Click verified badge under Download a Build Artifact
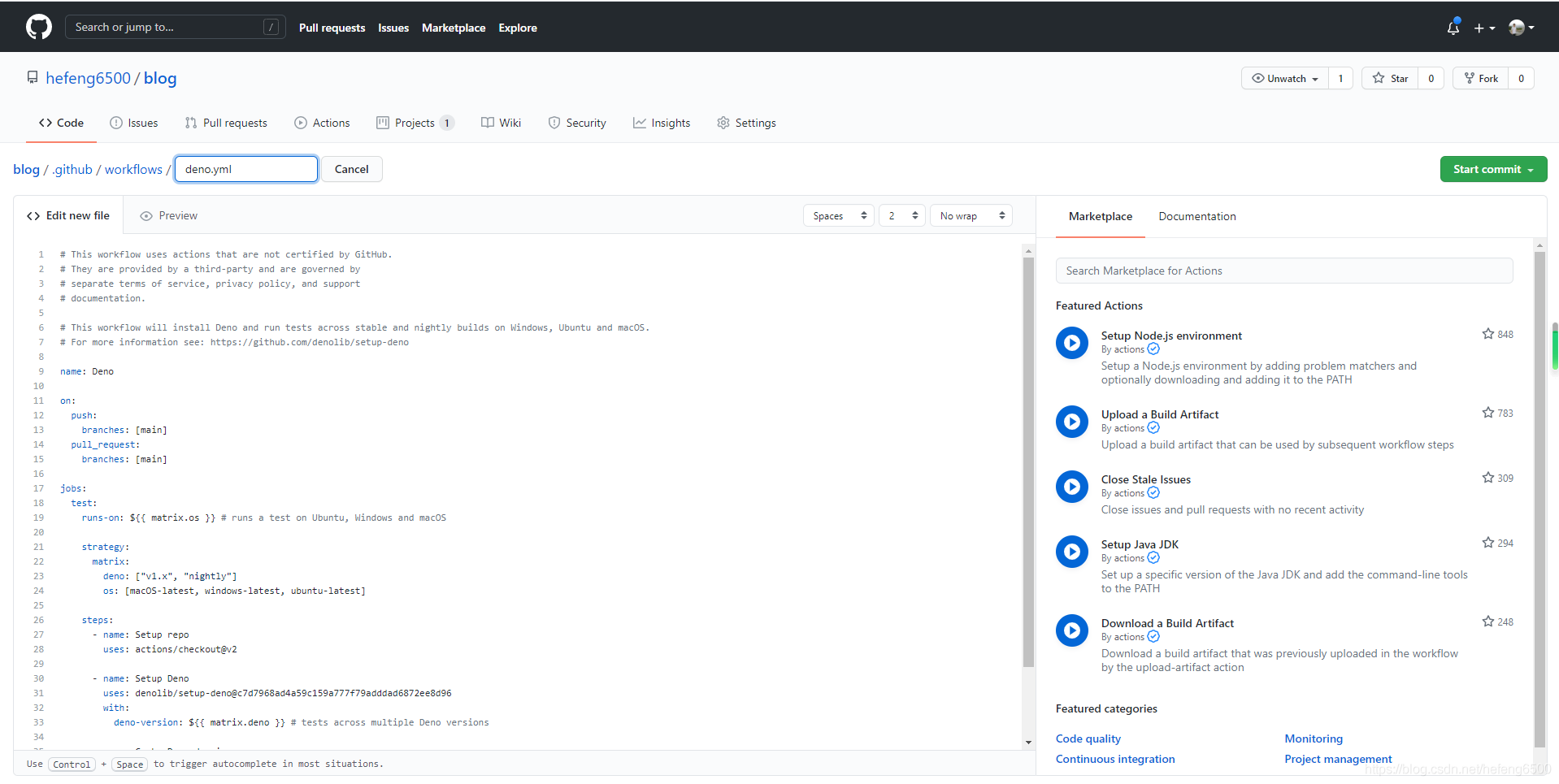This screenshot has width=1559, height=784. [1153, 637]
